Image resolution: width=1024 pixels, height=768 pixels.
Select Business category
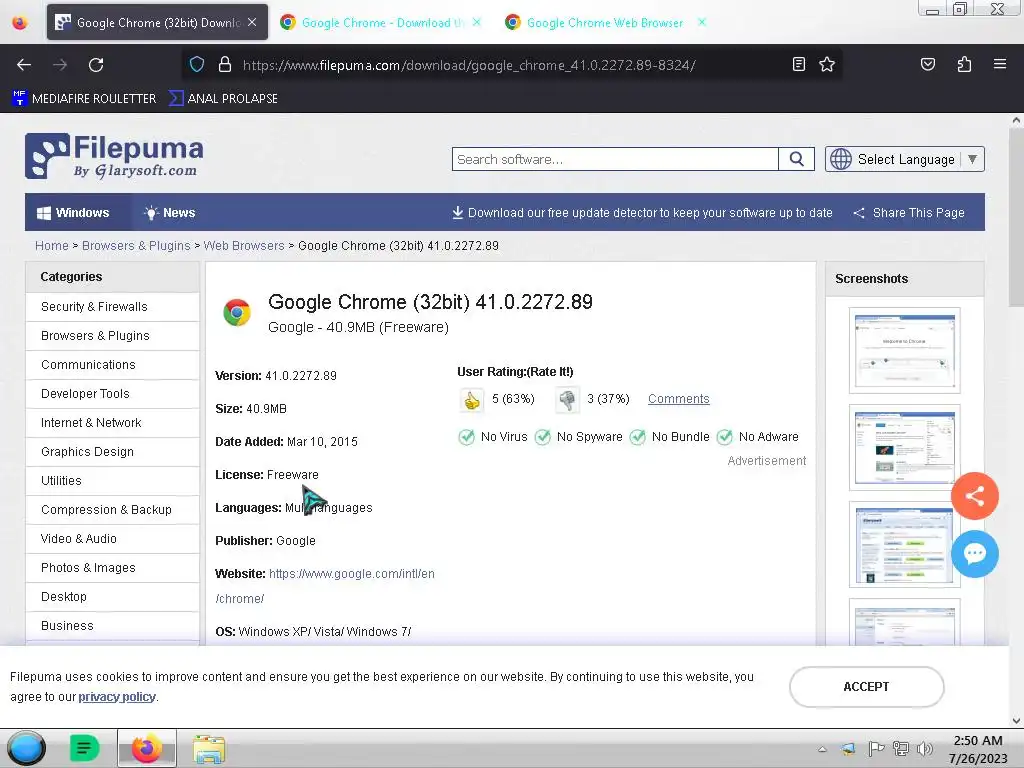click(112, 626)
